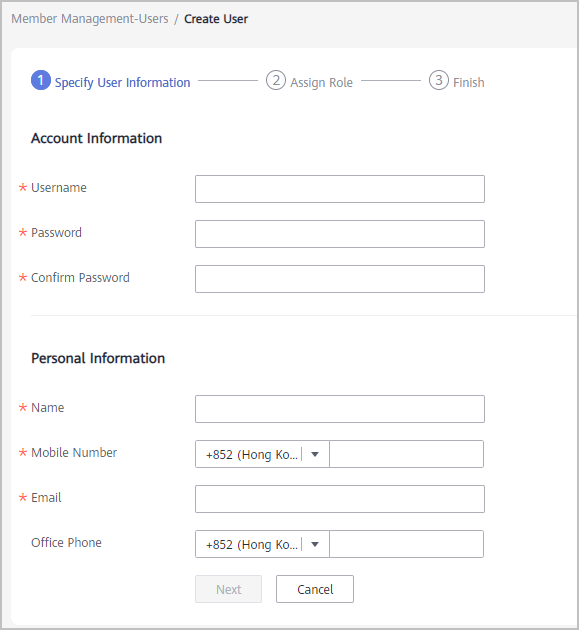Screen dimensions: 579x630
Task: Open the Mobile Number country code dropdown
Action: (x=262, y=454)
